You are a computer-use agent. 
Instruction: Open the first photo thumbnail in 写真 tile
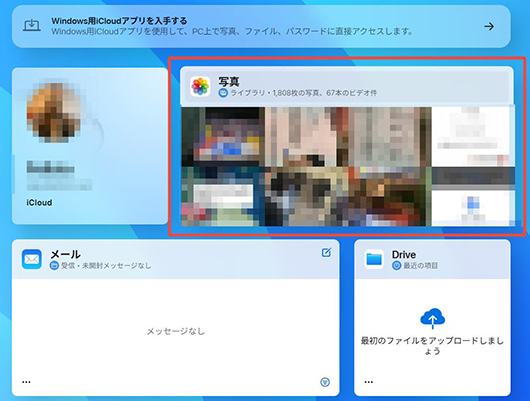point(223,137)
